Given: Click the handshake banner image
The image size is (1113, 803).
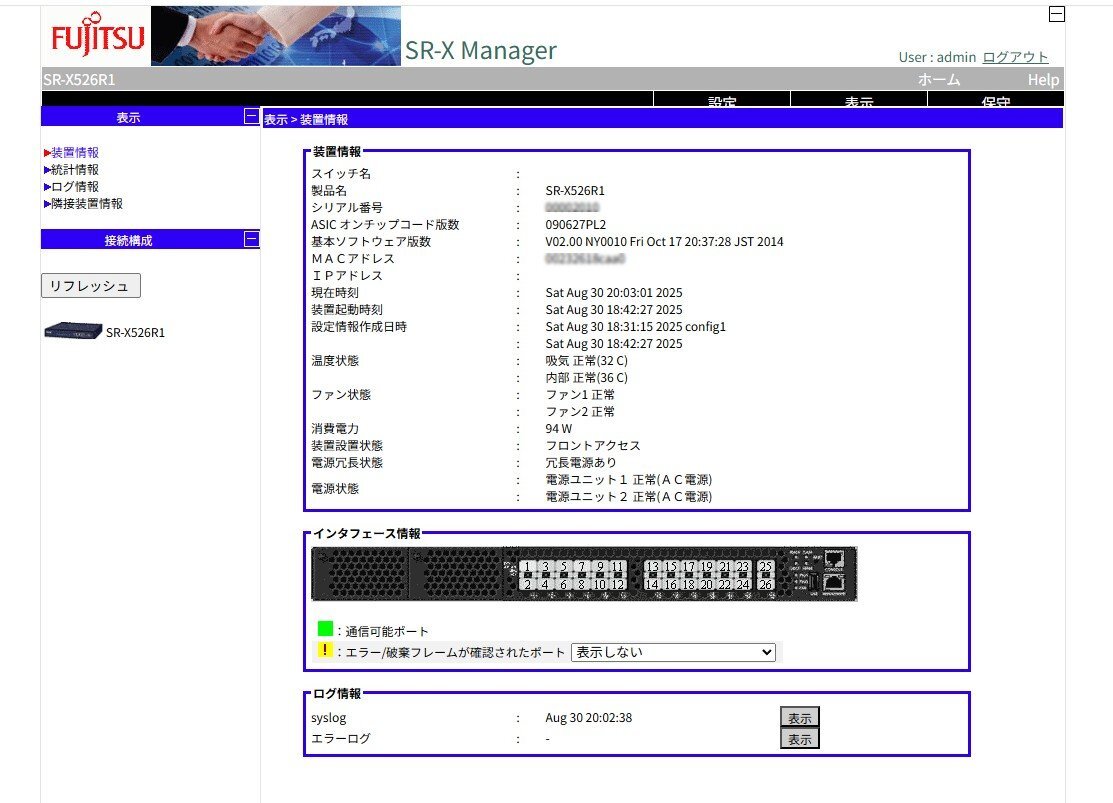Looking at the screenshot, I should [x=276, y=35].
